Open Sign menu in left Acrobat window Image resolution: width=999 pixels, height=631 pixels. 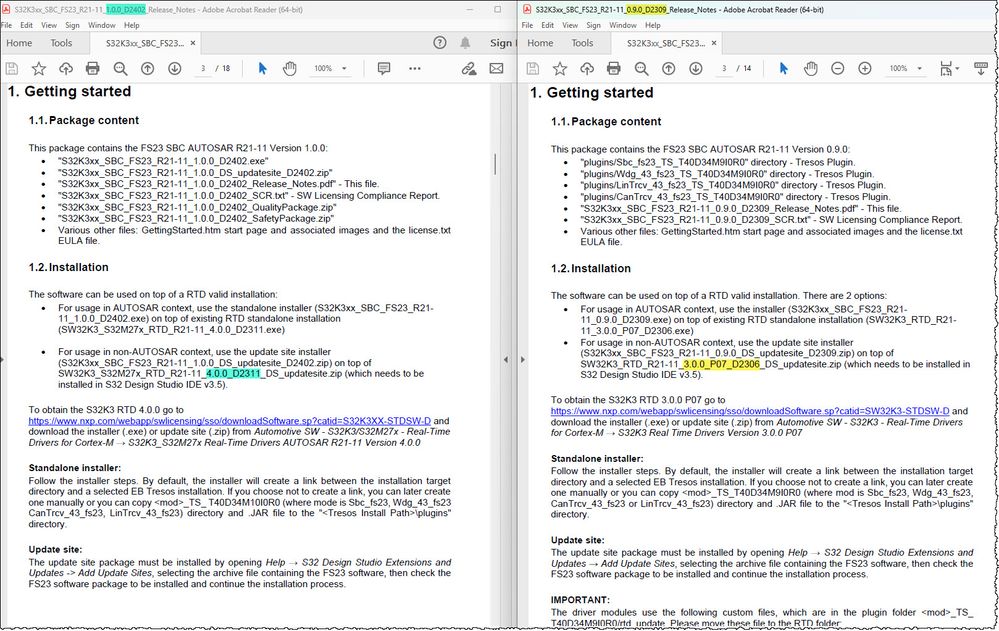coord(72,25)
